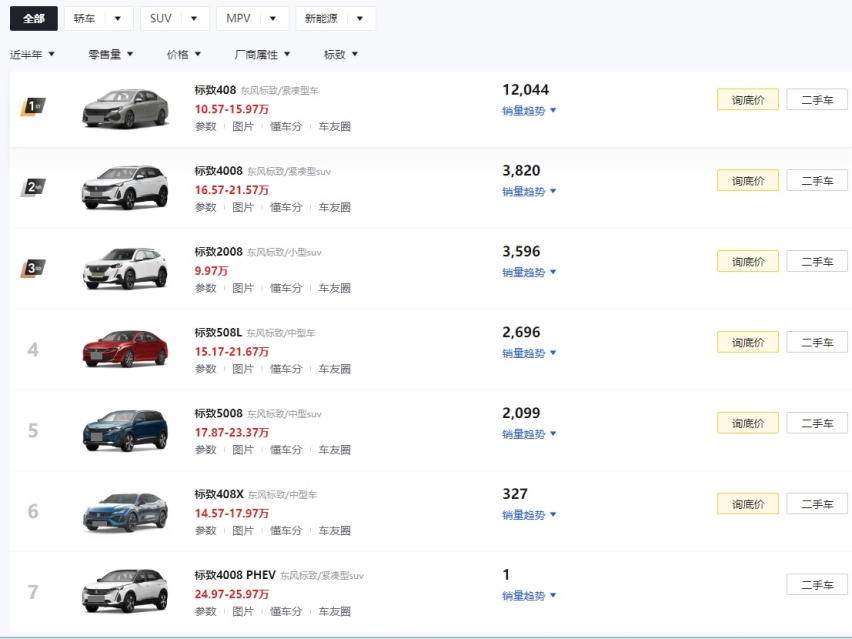Open the 标致2008 car thumbnail
This screenshot has height=639, width=852.
(126, 268)
